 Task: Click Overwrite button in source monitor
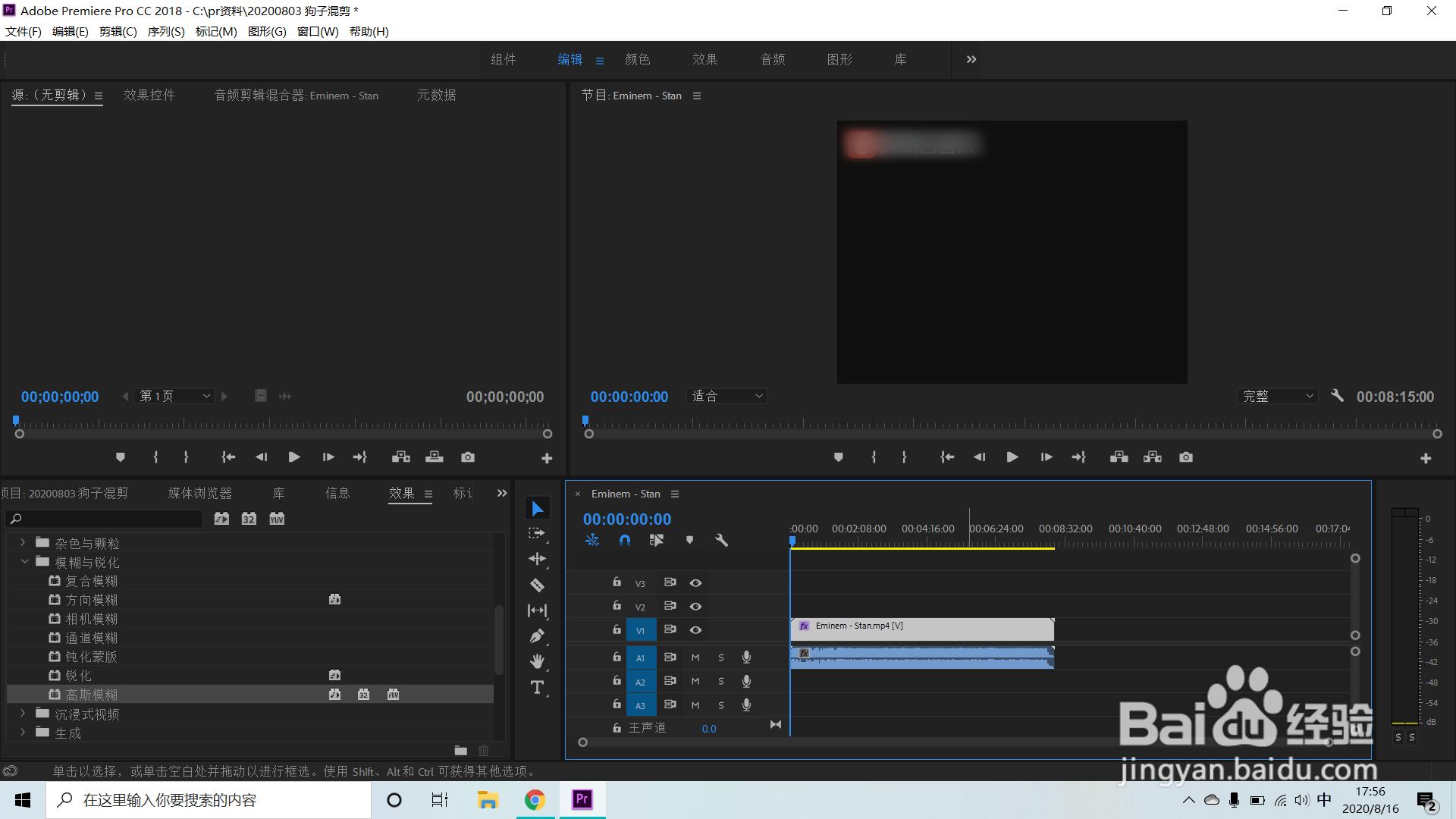click(x=435, y=457)
